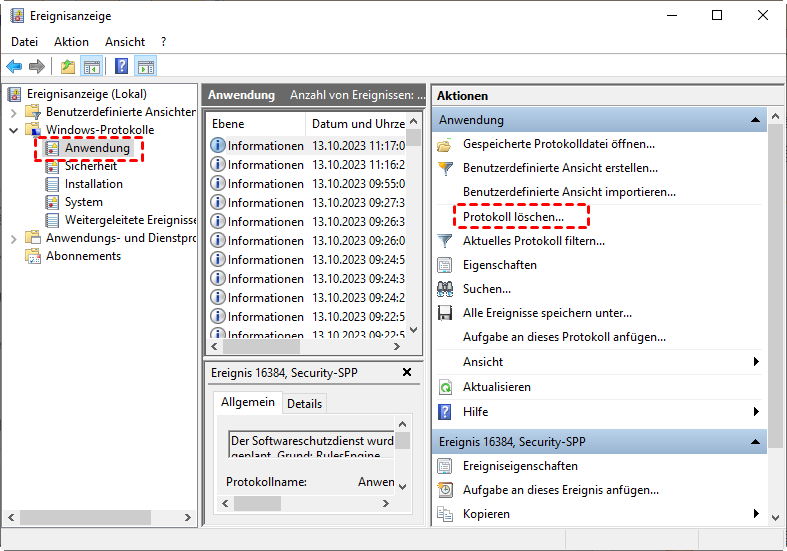This screenshot has width=787, height=551.
Task: Switch to the Allgemein tab
Action: [247, 402]
